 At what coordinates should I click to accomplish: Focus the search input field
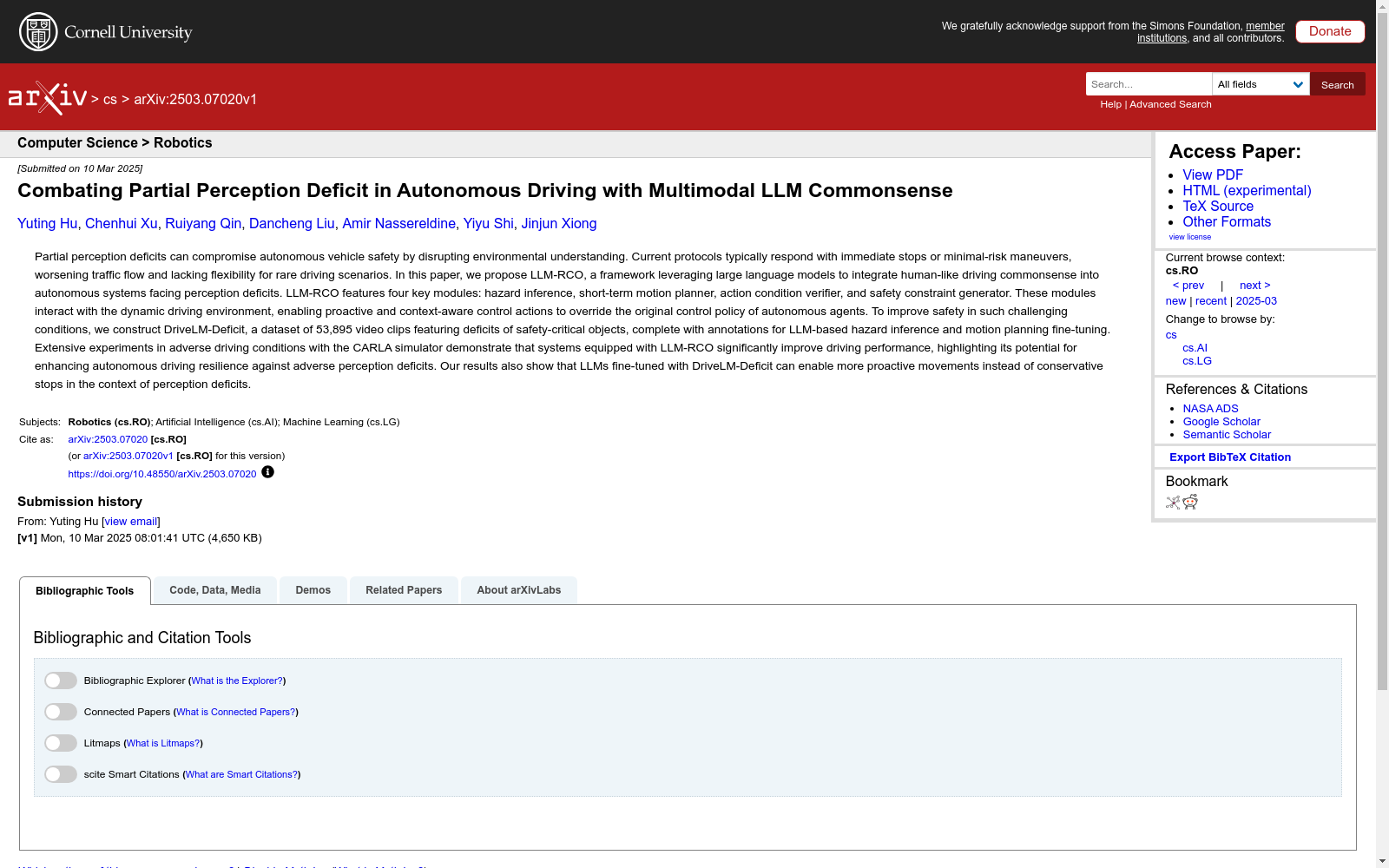click(1149, 84)
